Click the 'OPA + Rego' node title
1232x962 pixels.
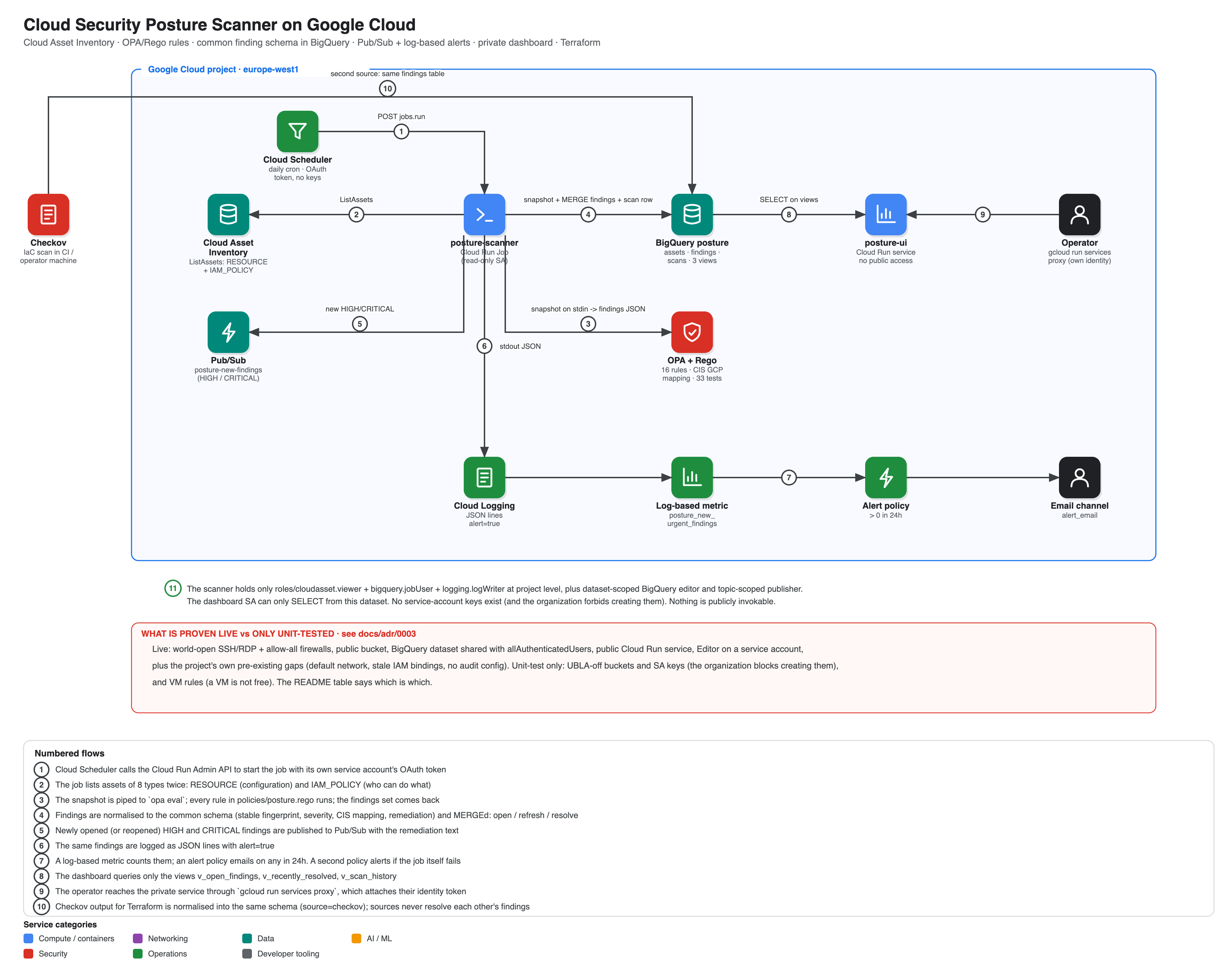pyautogui.click(x=692, y=361)
